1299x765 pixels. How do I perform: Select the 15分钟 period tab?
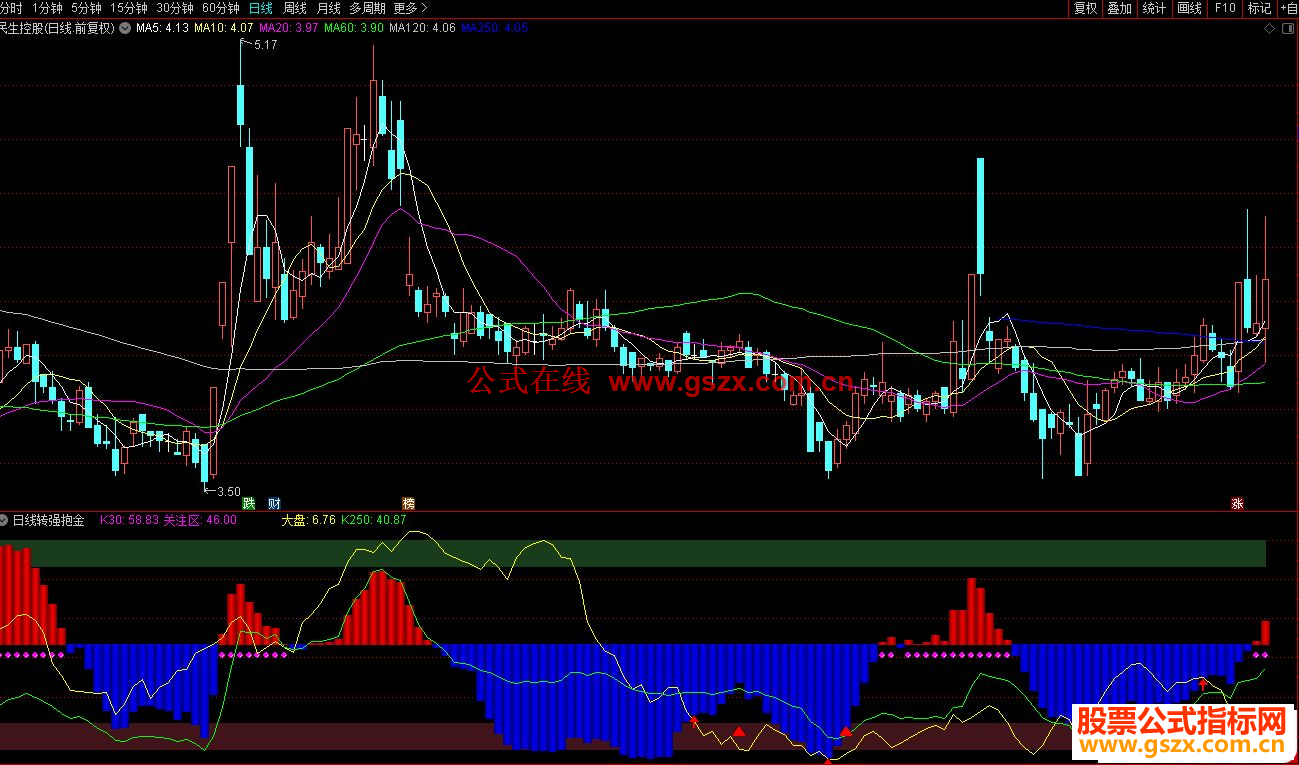click(128, 8)
